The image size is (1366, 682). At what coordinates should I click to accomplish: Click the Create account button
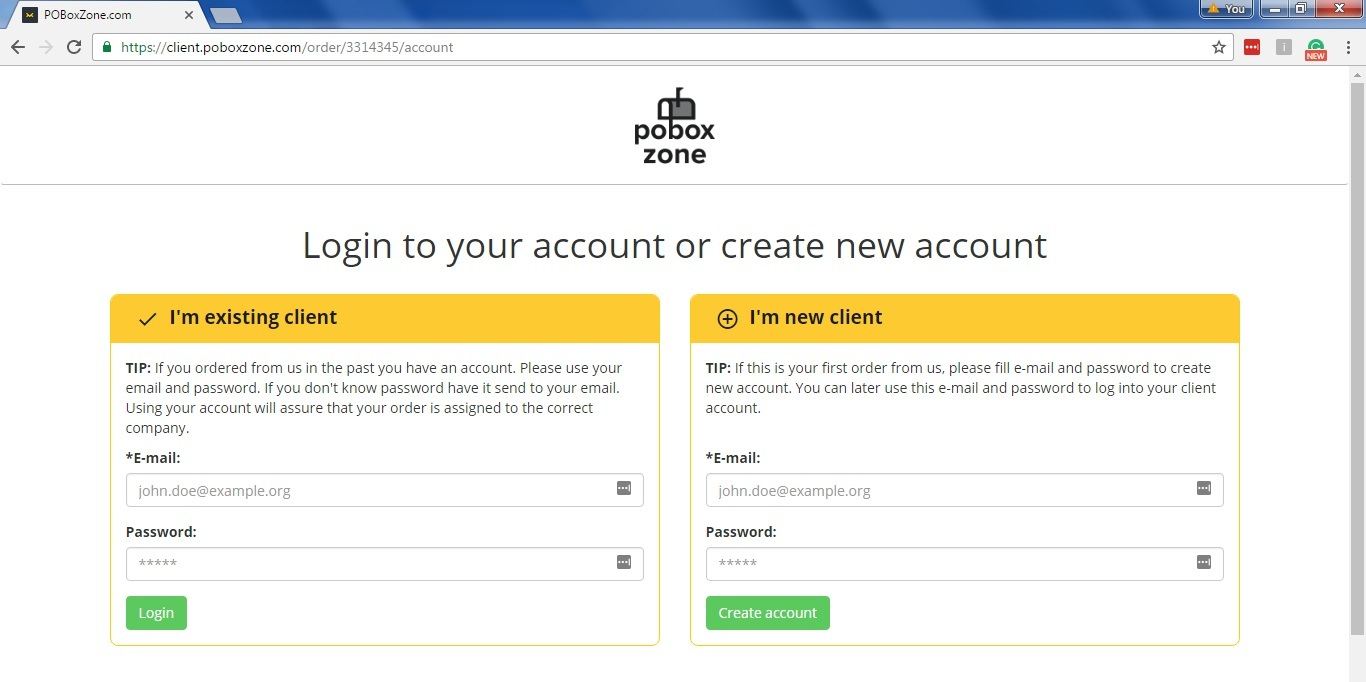[768, 613]
